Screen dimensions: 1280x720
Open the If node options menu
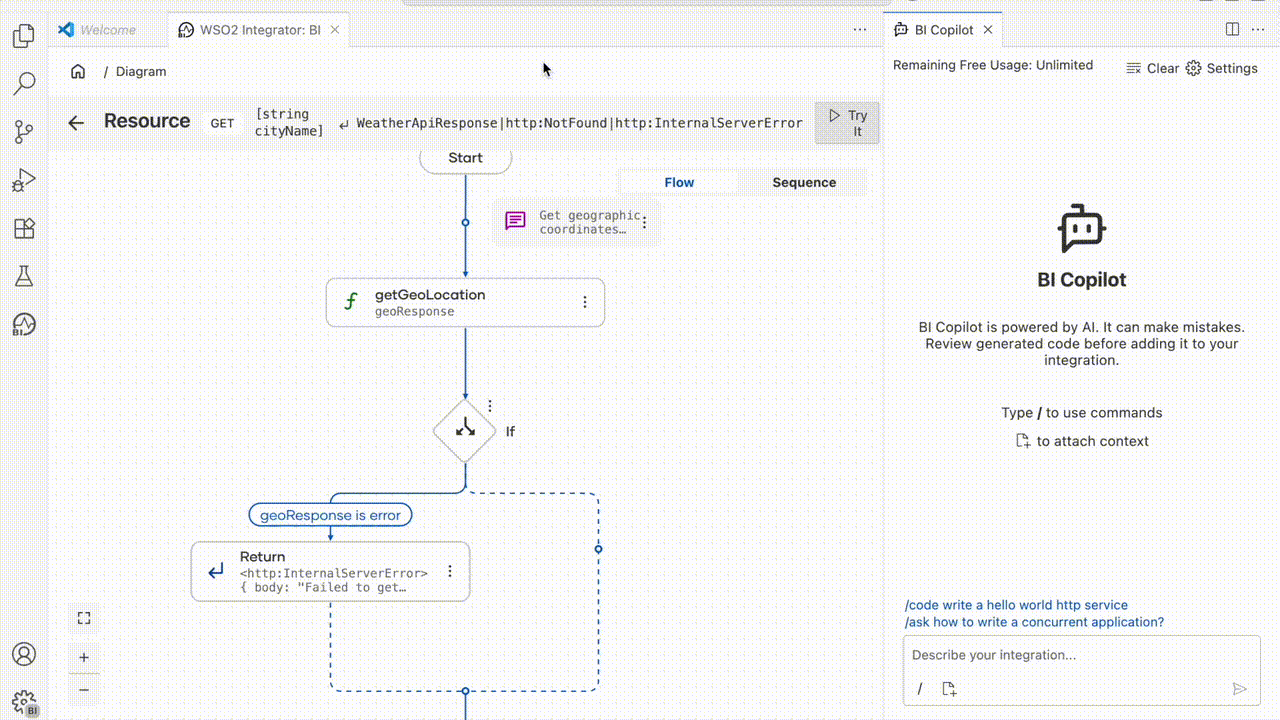tap(490, 406)
